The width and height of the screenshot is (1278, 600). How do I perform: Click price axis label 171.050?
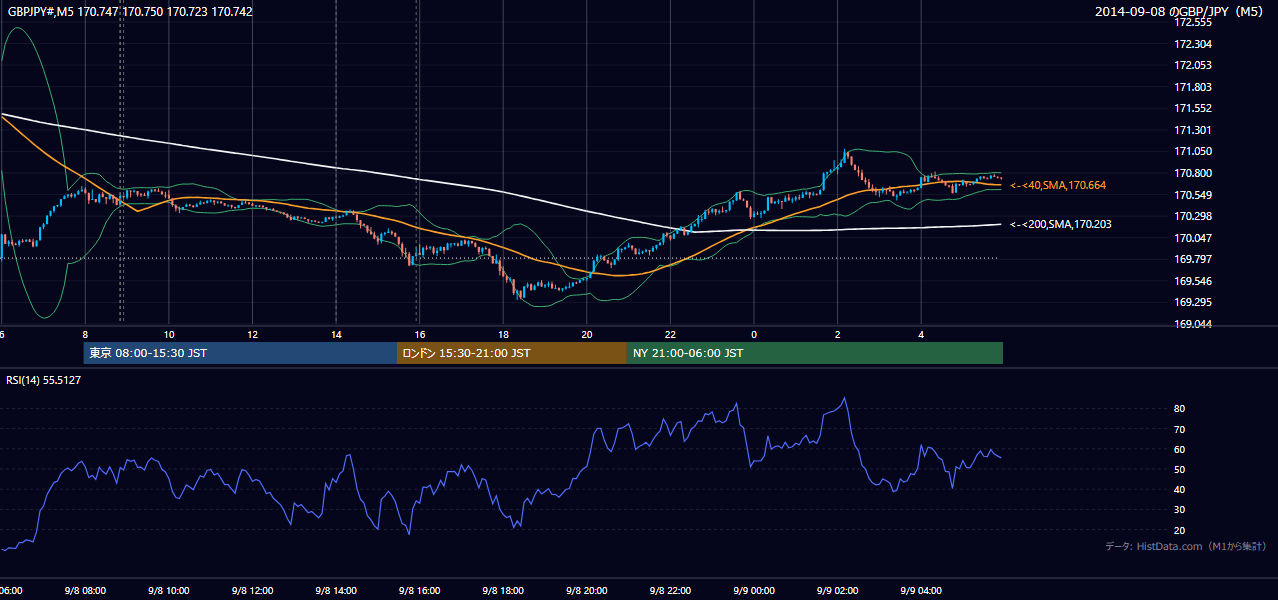[x=1193, y=151]
